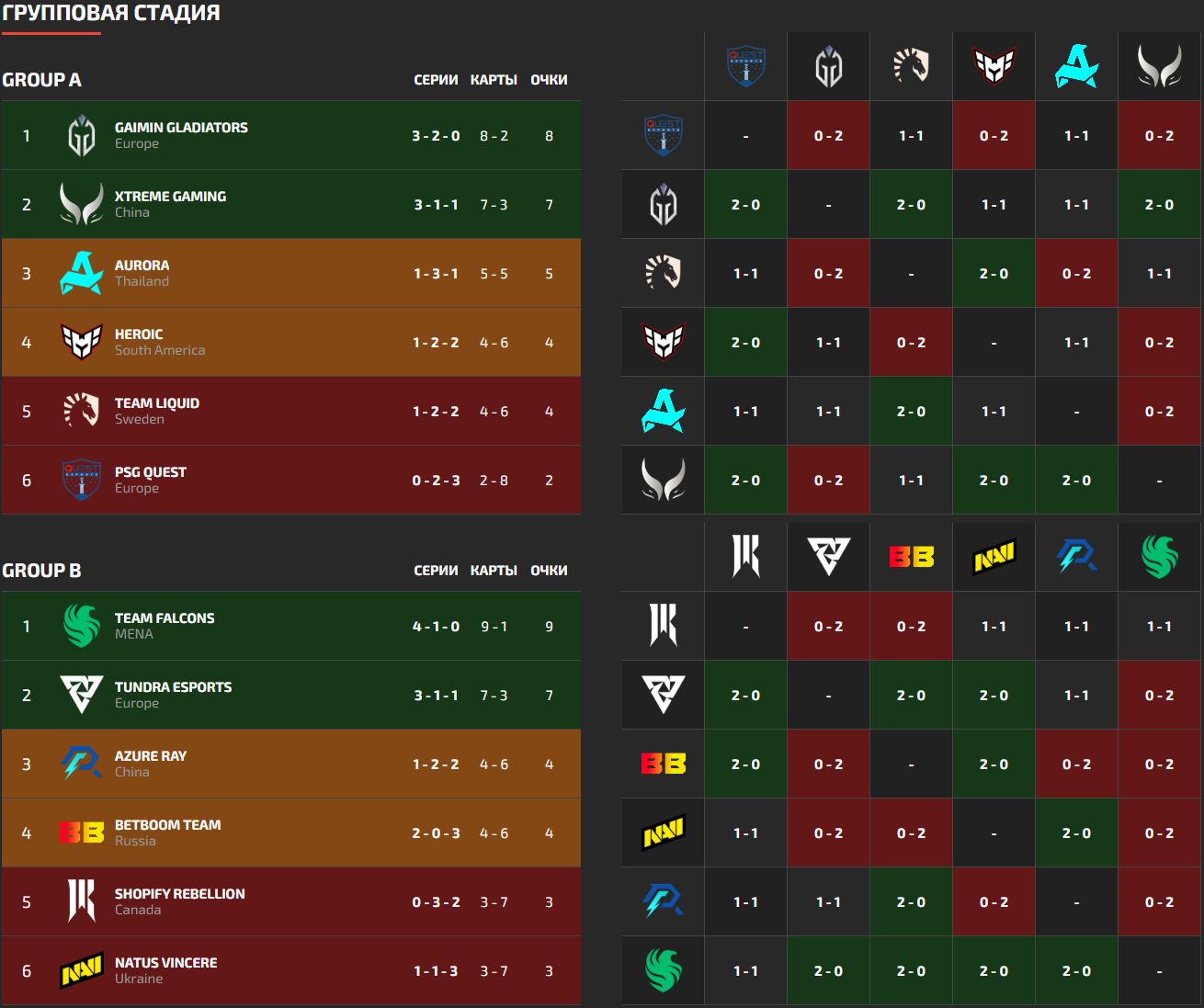The image size is (1204, 1008).
Task: Click Heroic logo in crosstable row header
Action: tap(663, 343)
